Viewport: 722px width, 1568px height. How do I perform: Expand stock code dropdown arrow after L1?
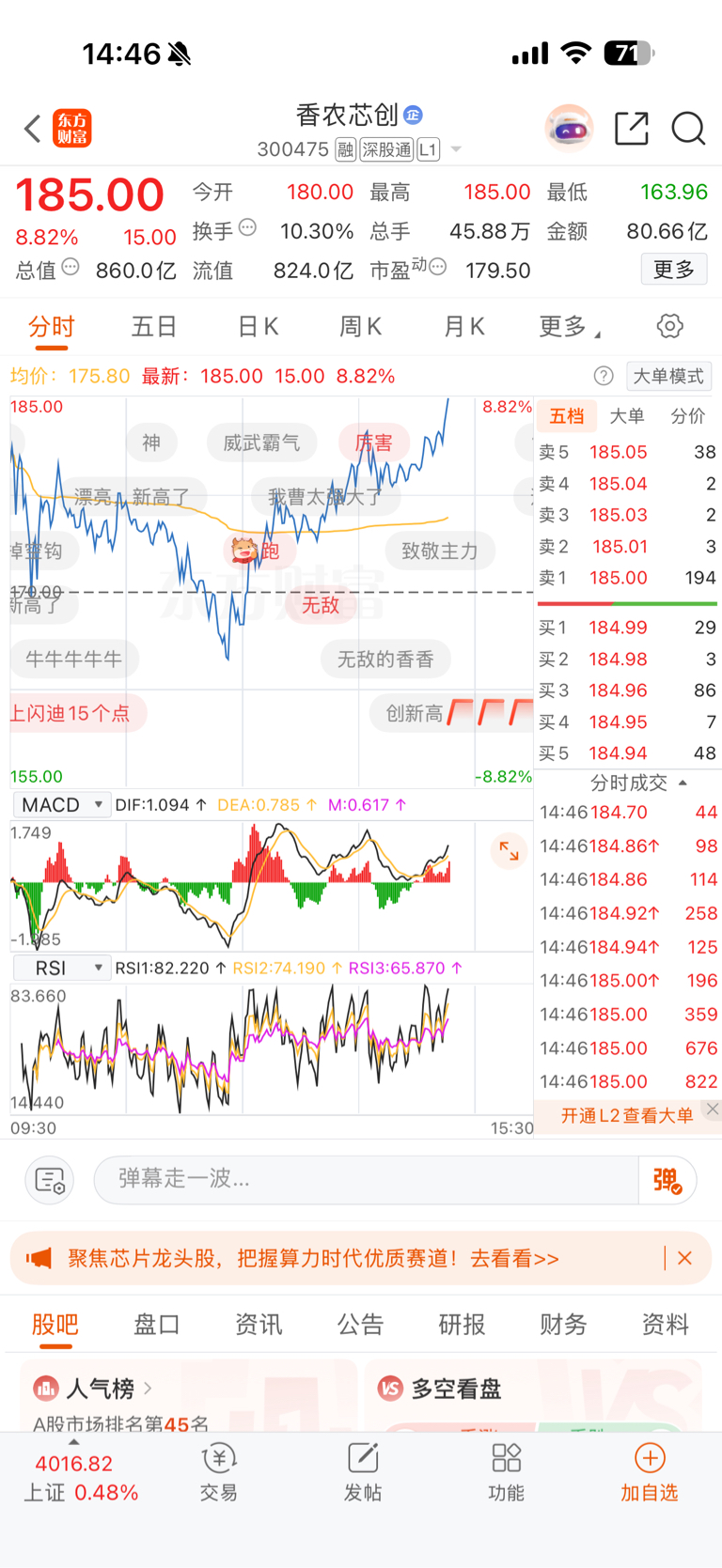coord(456,149)
